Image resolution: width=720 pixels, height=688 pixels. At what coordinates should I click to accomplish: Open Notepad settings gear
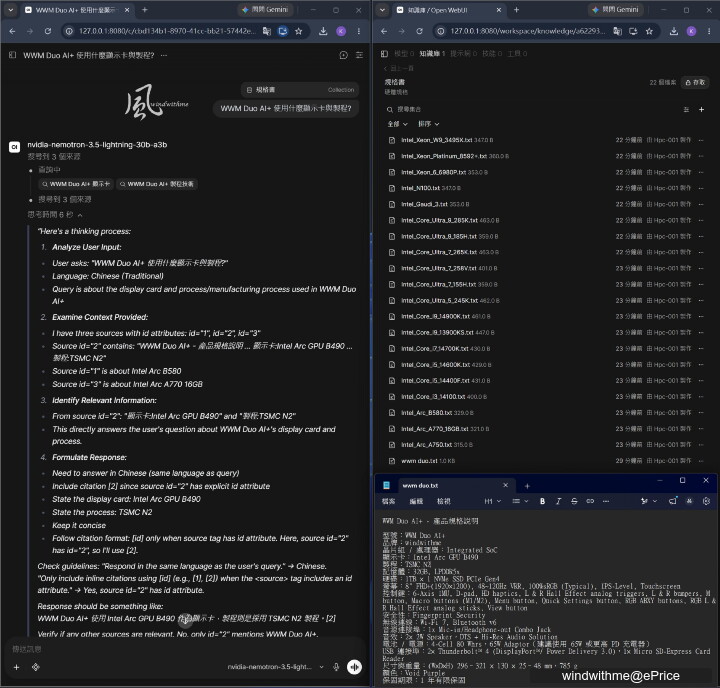(706, 501)
